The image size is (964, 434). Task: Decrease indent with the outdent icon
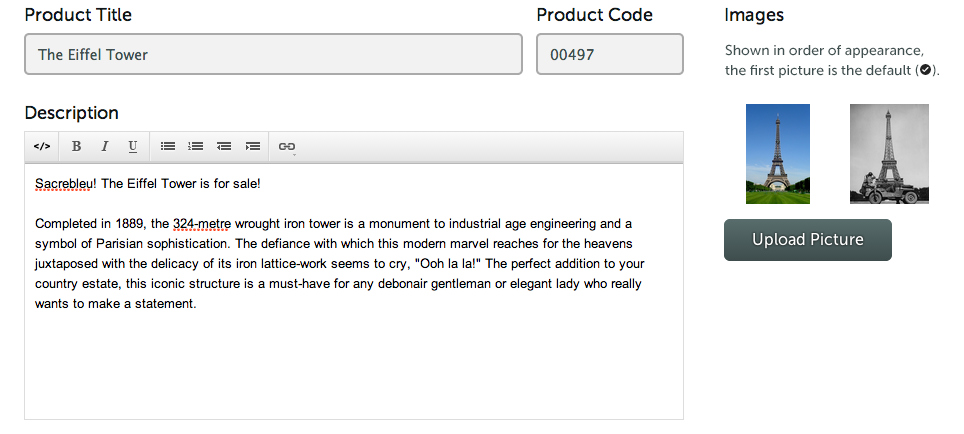pyautogui.click(x=224, y=146)
